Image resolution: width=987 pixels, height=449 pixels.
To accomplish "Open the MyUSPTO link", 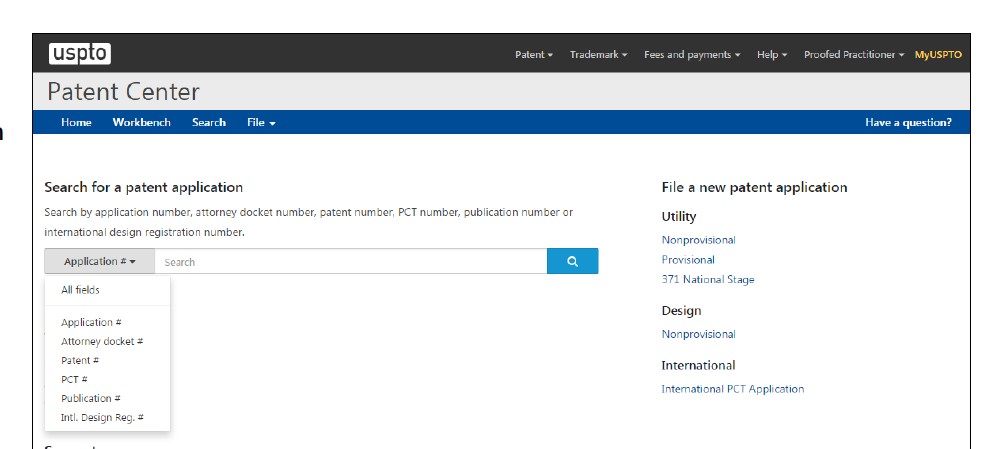I will pos(938,55).
